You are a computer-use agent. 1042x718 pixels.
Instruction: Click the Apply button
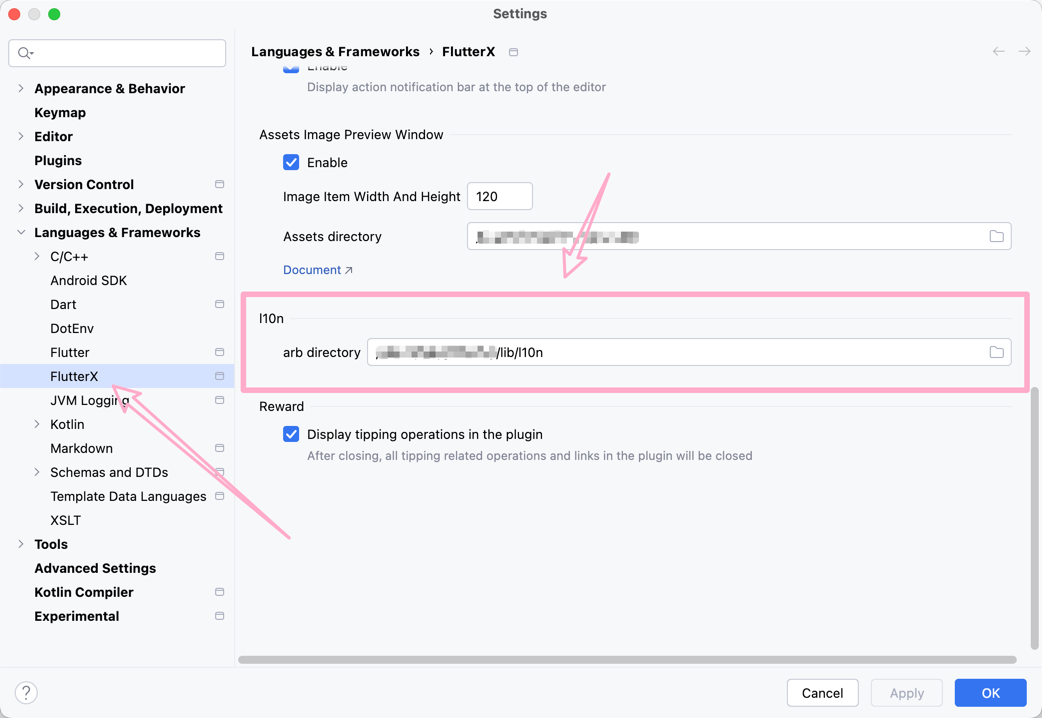click(x=906, y=693)
